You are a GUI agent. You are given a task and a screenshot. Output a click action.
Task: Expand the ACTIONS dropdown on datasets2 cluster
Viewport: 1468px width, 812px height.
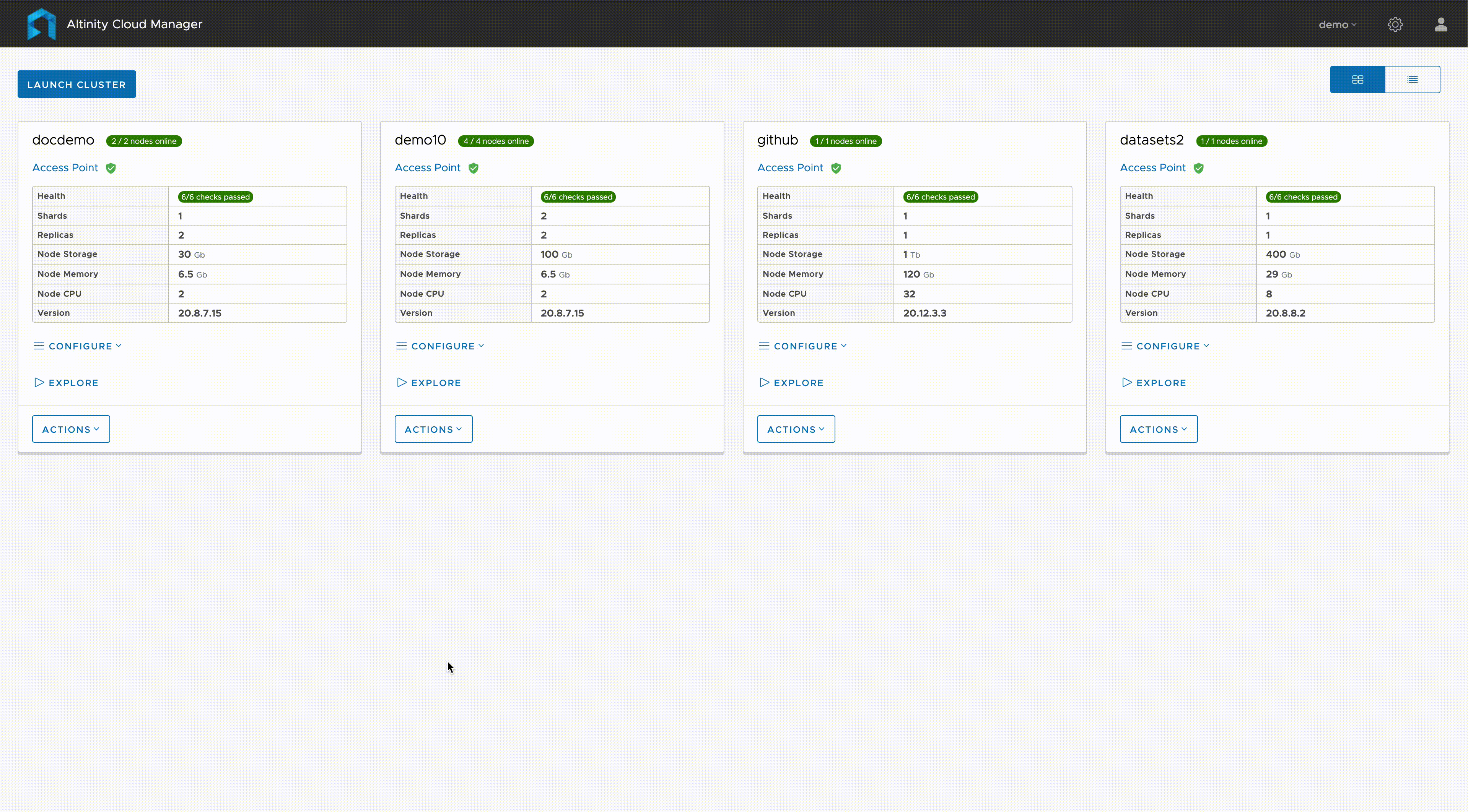click(1158, 429)
